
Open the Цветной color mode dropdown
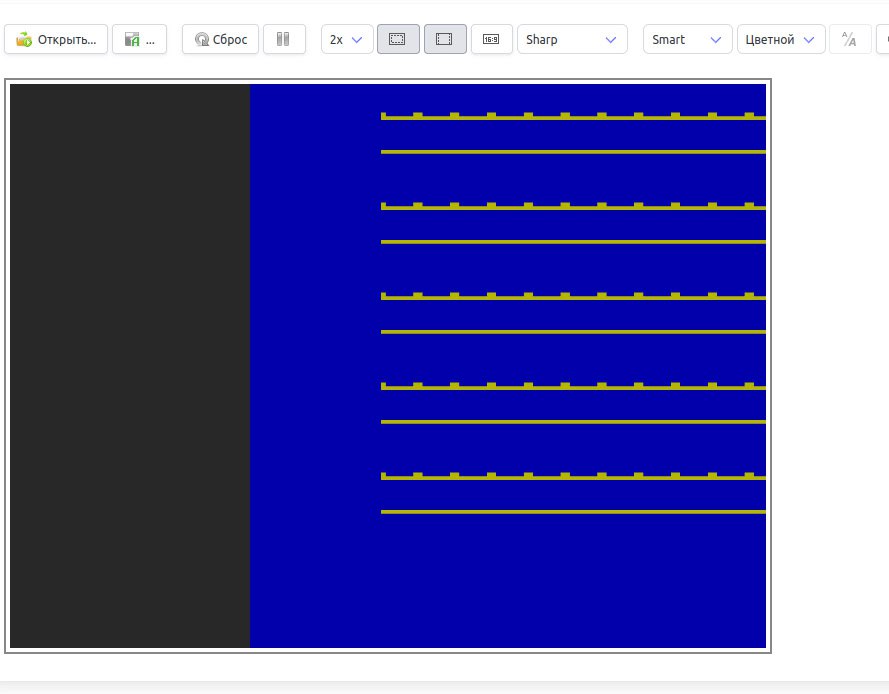(x=780, y=40)
